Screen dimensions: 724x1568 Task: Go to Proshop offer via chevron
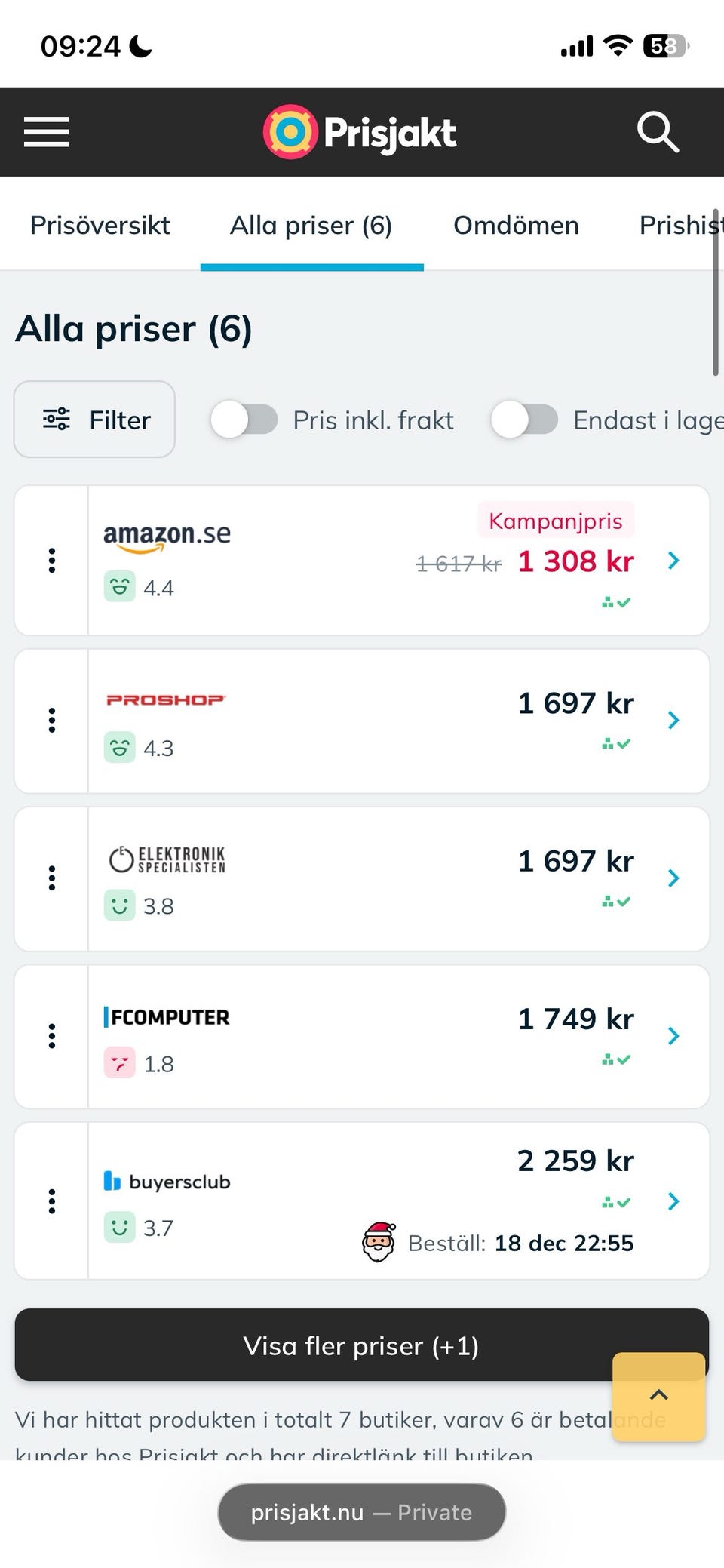click(673, 721)
